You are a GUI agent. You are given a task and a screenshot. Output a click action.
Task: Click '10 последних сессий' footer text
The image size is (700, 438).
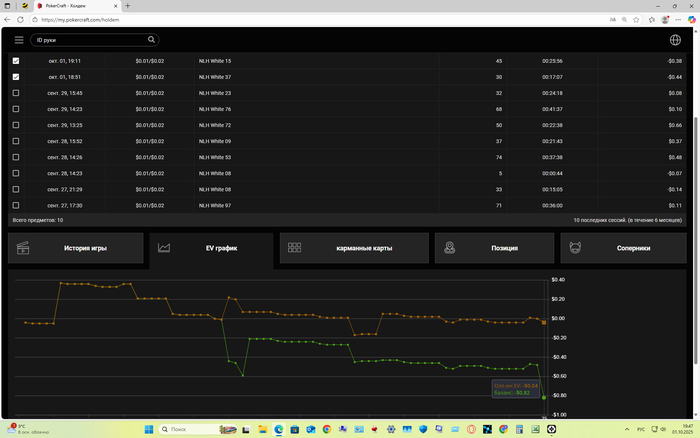point(627,220)
